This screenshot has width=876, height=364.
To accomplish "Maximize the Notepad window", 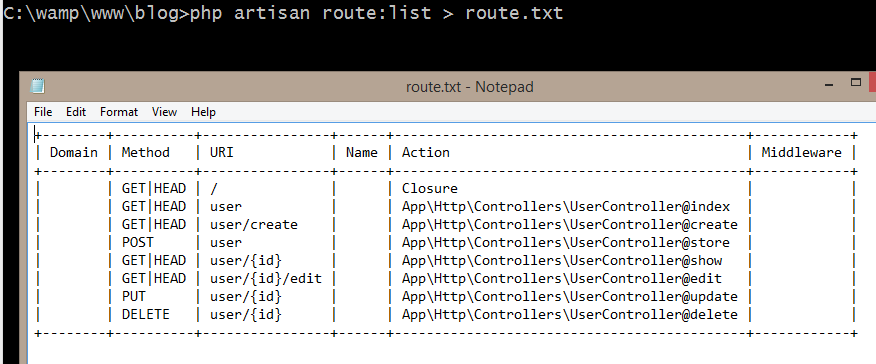I will (856, 83).
